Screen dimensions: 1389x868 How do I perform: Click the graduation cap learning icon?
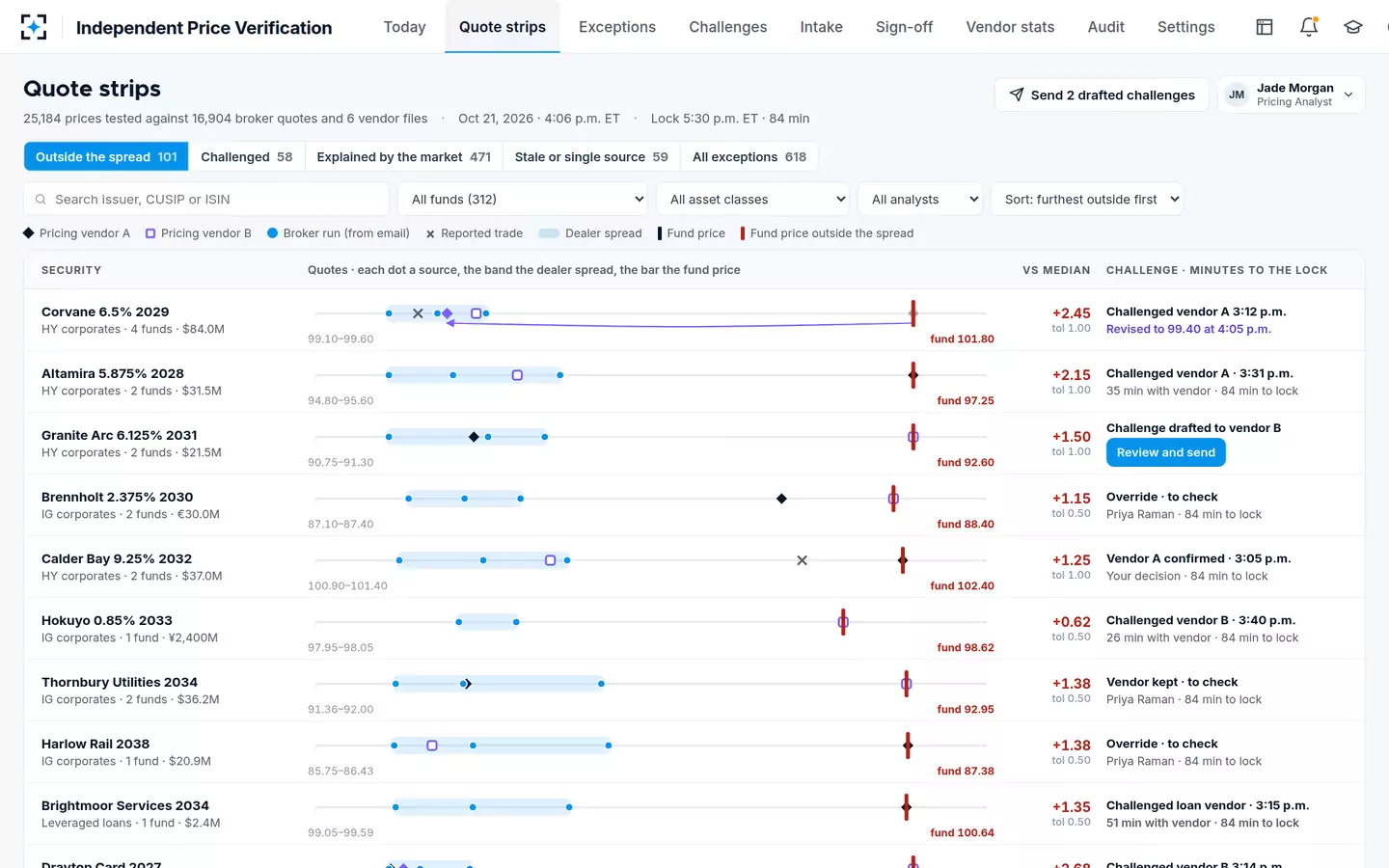coord(1353,27)
